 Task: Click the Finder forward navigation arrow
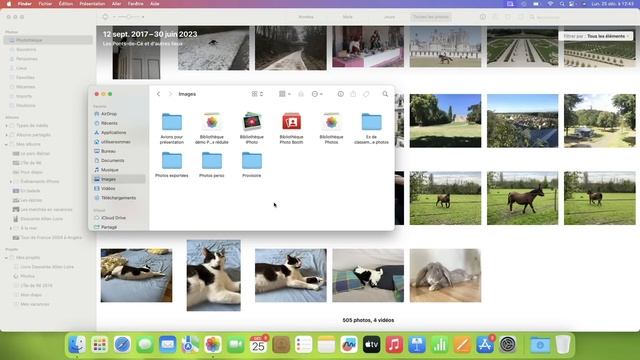pyautogui.click(x=170, y=94)
